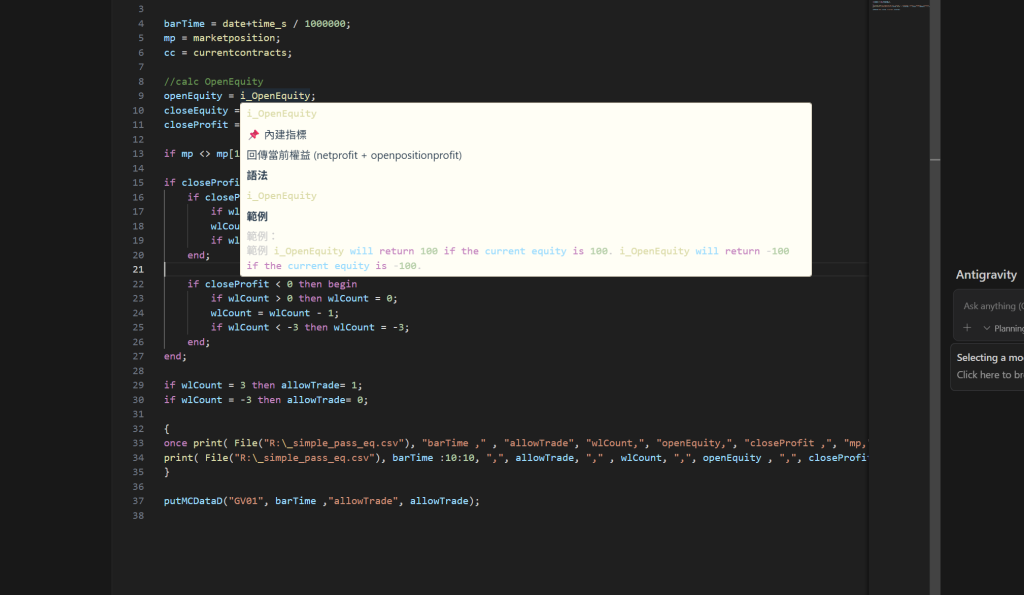Screen dimensions: 1024x595
Task: Click line number 37 in the gutter
Action: [x=139, y=501]
